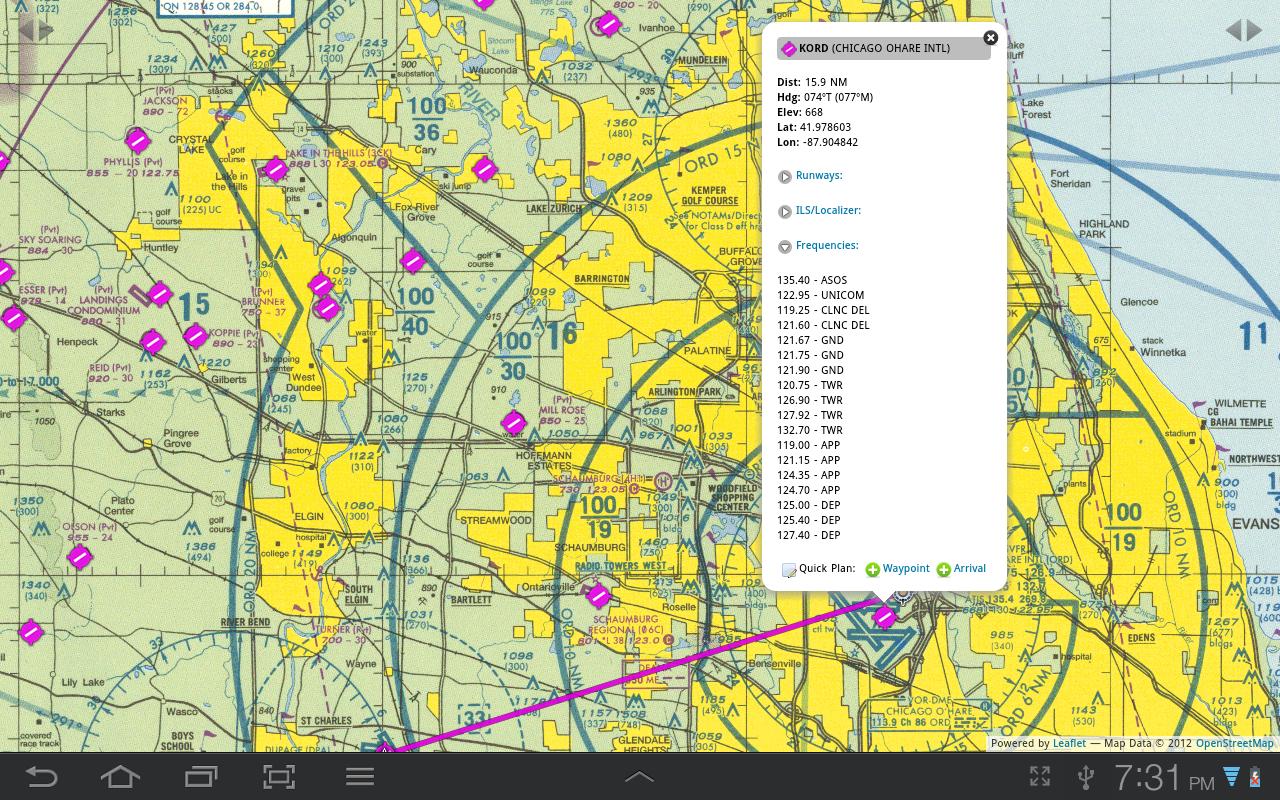Open the hamburger menu in navigation bar

click(x=360, y=776)
